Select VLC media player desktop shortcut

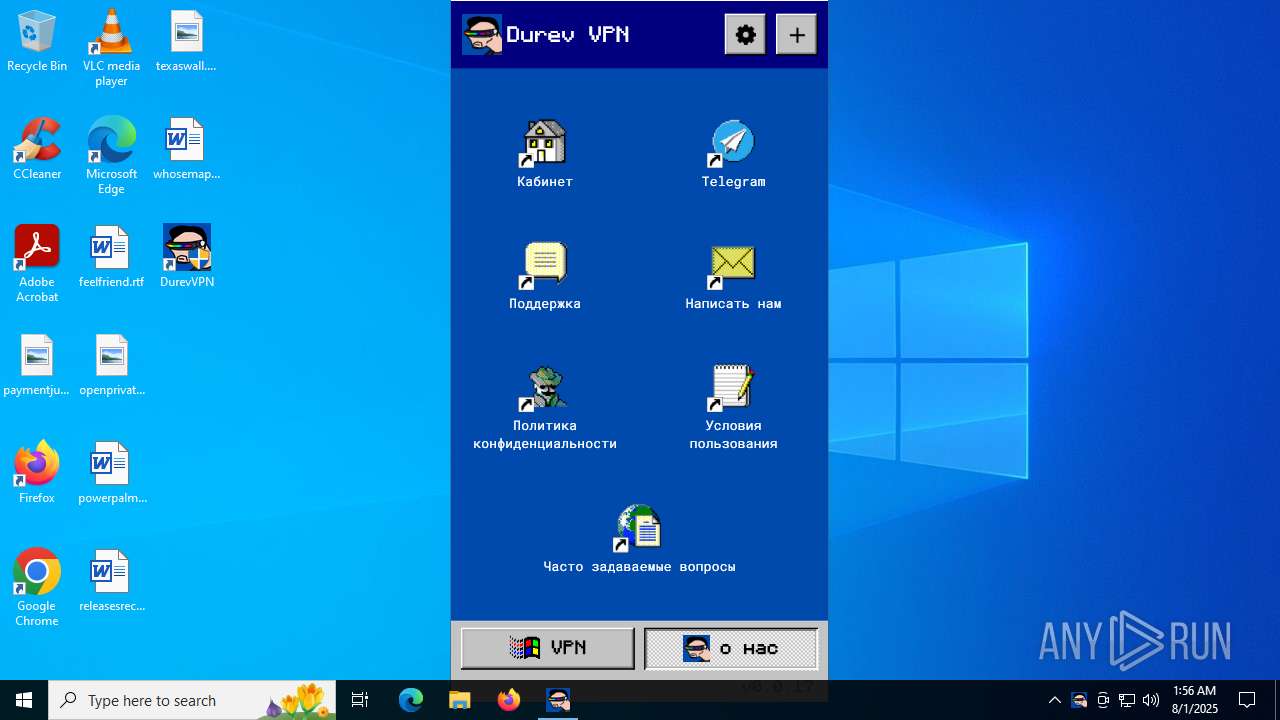[111, 48]
